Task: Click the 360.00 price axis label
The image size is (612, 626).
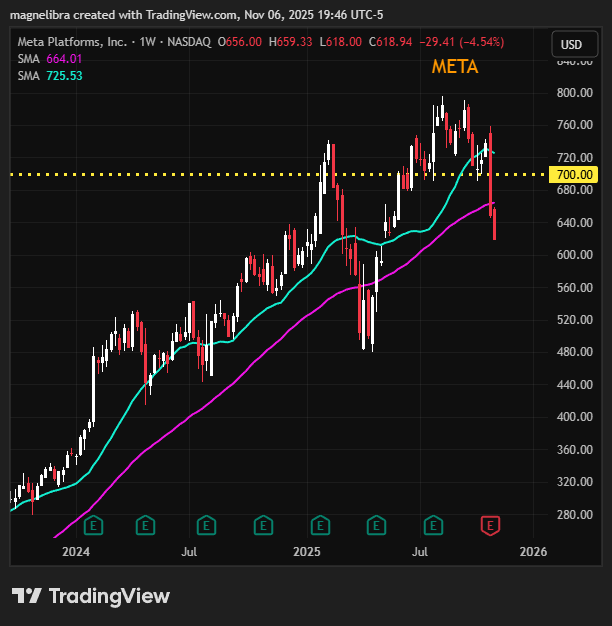Action: pyautogui.click(x=574, y=450)
